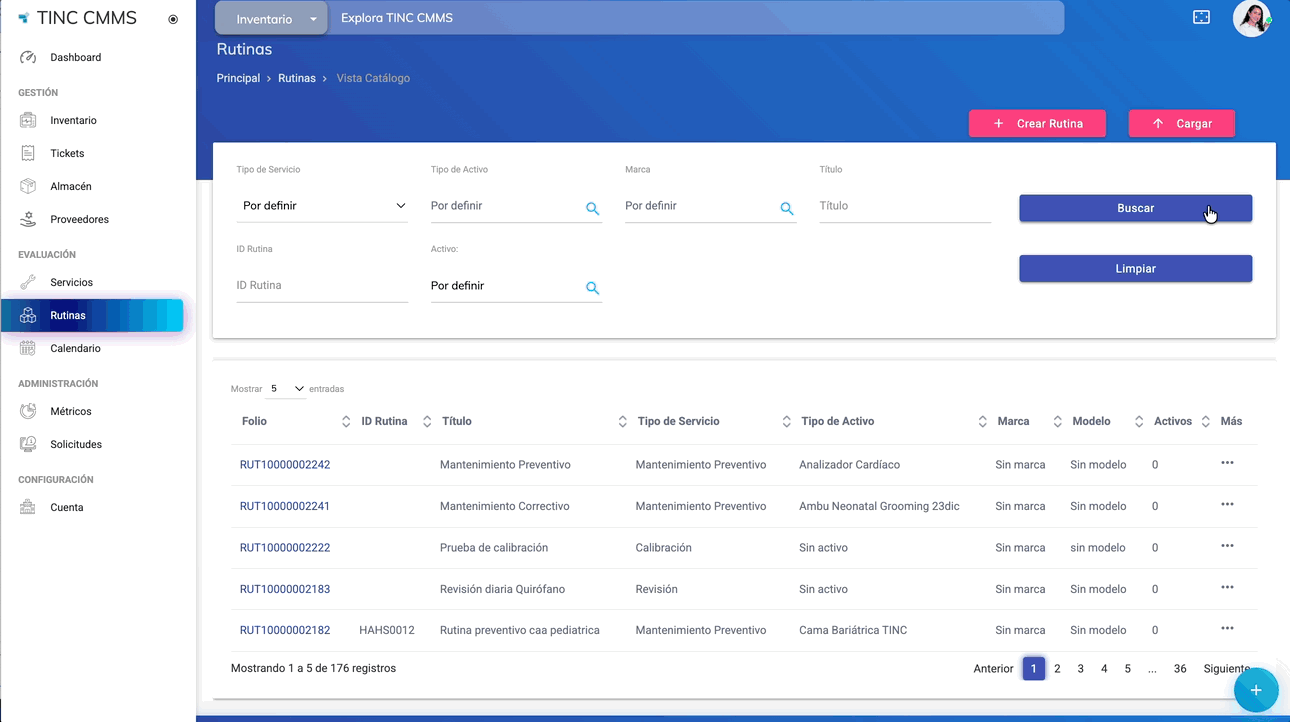This screenshot has width=1290, height=722.
Task: Click the Título input field
Action: coord(904,206)
